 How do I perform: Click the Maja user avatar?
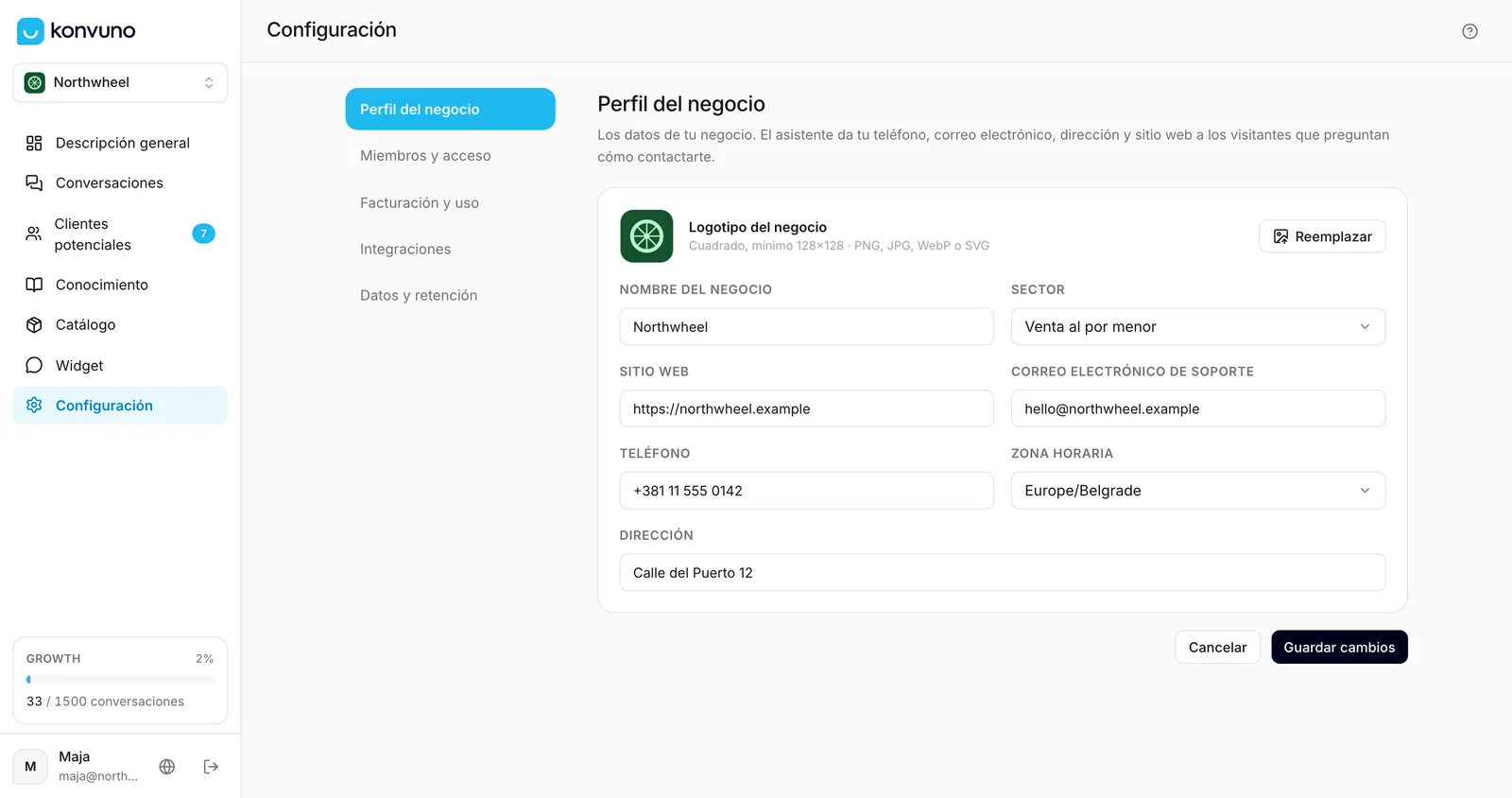pos(30,767)
